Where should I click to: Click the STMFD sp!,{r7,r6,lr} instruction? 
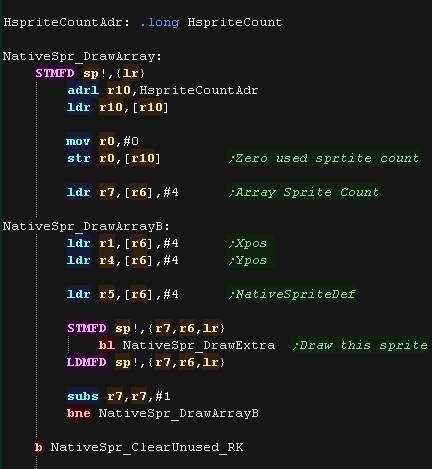146,328
